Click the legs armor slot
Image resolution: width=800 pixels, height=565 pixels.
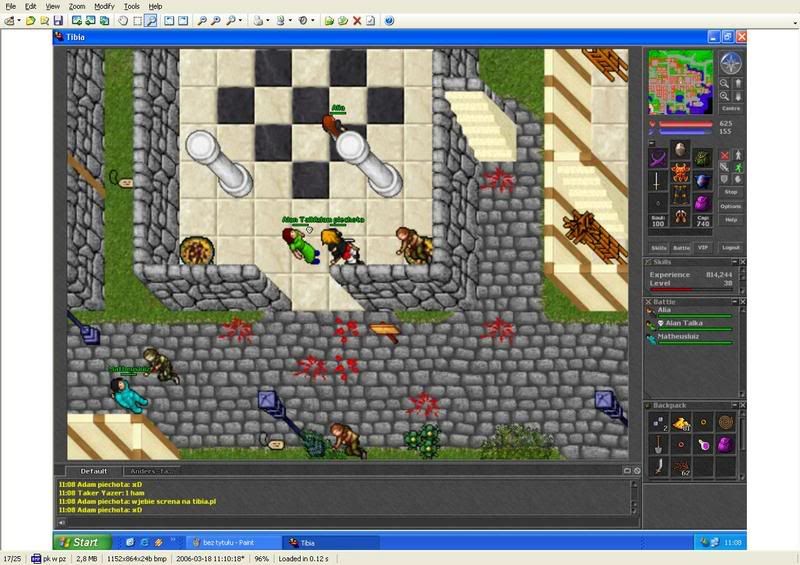(x=680, y=195)
